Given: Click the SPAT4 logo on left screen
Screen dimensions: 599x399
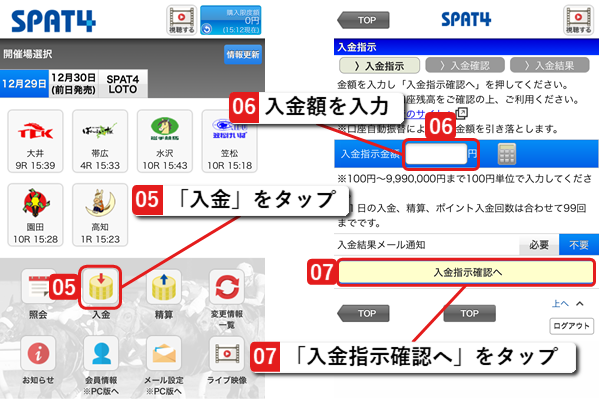Looking at the screenshot, I should [x=53, y=21].
